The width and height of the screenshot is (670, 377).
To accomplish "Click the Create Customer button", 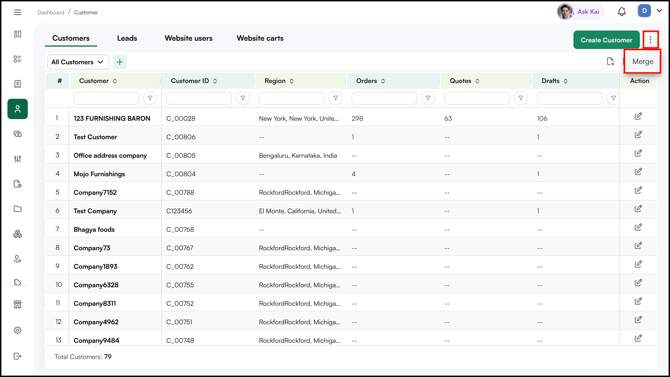I will pyautogui.click(x=606, y=40).
